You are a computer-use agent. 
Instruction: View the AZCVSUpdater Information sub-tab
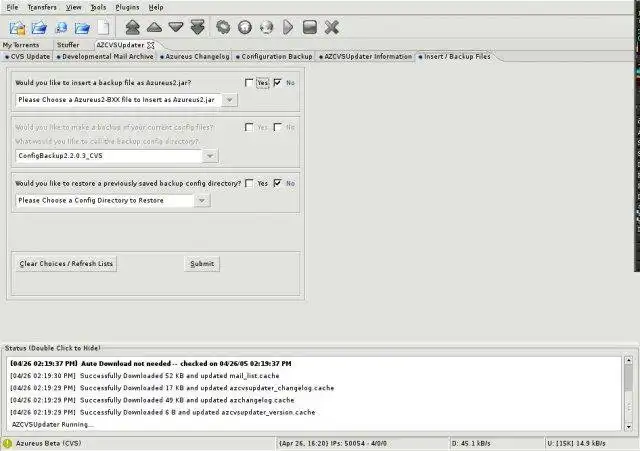365,57
